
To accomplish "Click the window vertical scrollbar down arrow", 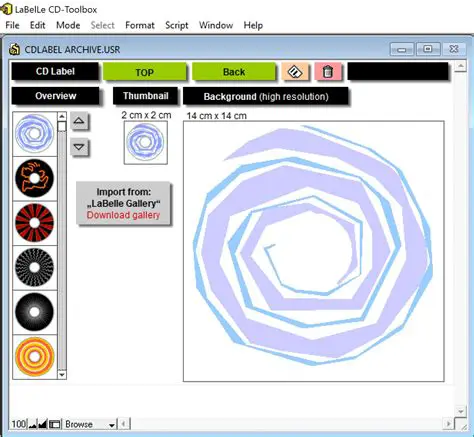I will [460, 411].
